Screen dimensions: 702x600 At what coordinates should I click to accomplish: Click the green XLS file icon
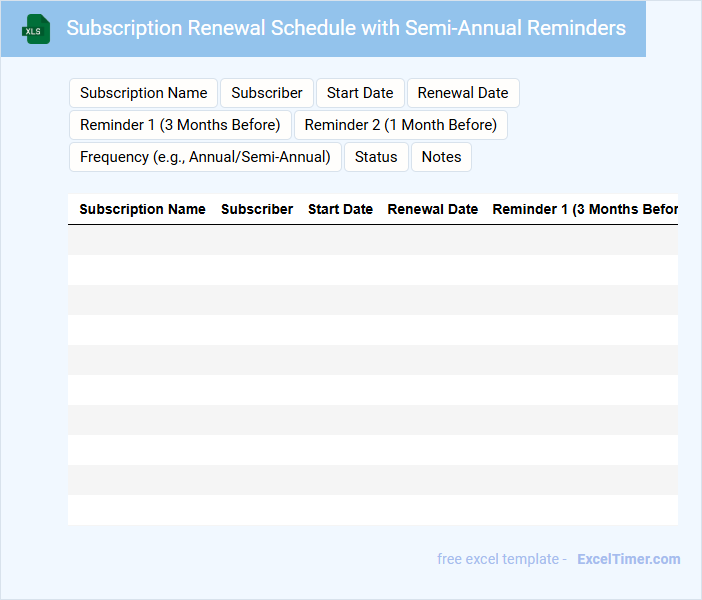pyautogui.click(x=36, y=29)
